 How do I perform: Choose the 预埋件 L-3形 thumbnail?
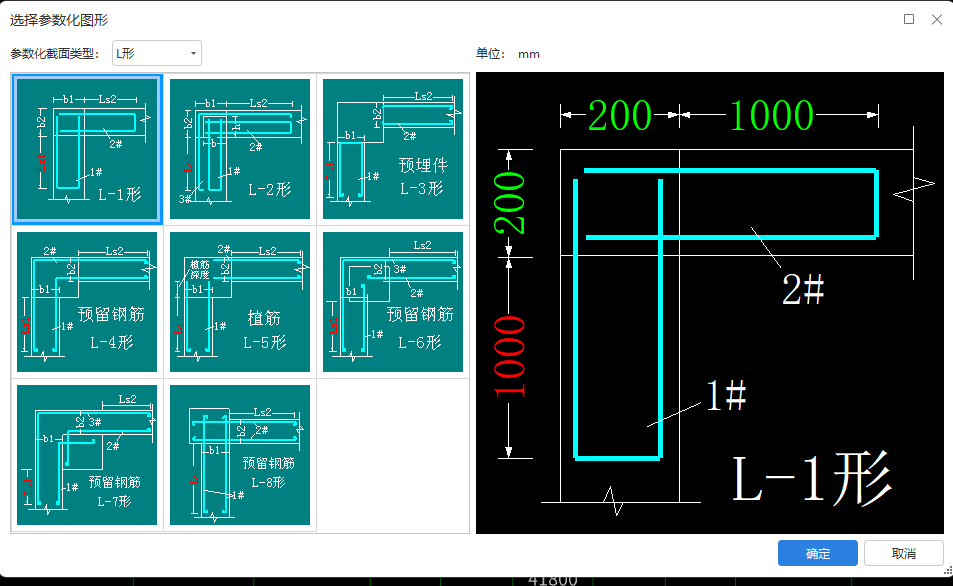(393, 149)
